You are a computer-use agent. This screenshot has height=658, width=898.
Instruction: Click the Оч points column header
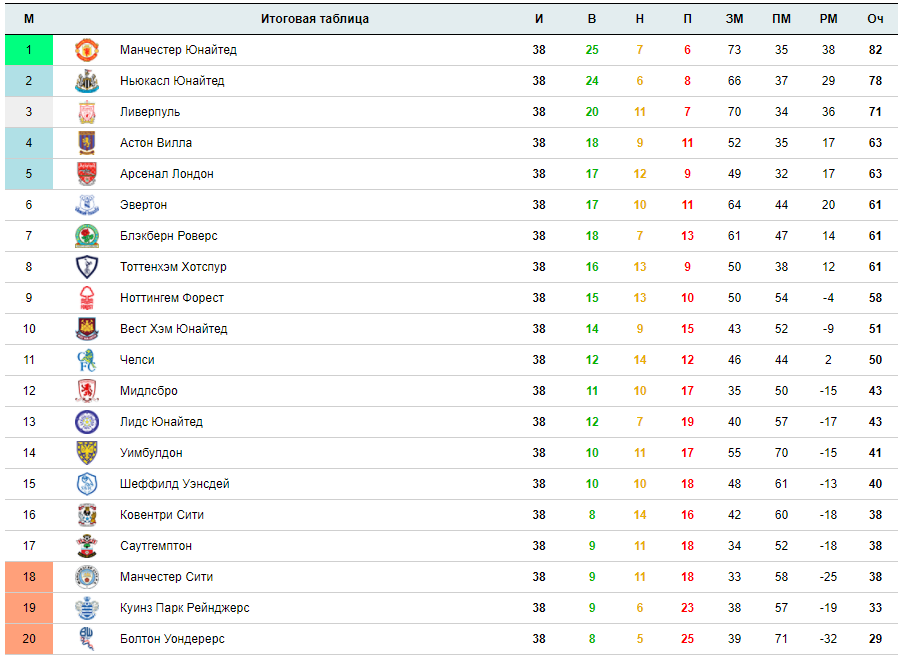click(x=875, y=19)
